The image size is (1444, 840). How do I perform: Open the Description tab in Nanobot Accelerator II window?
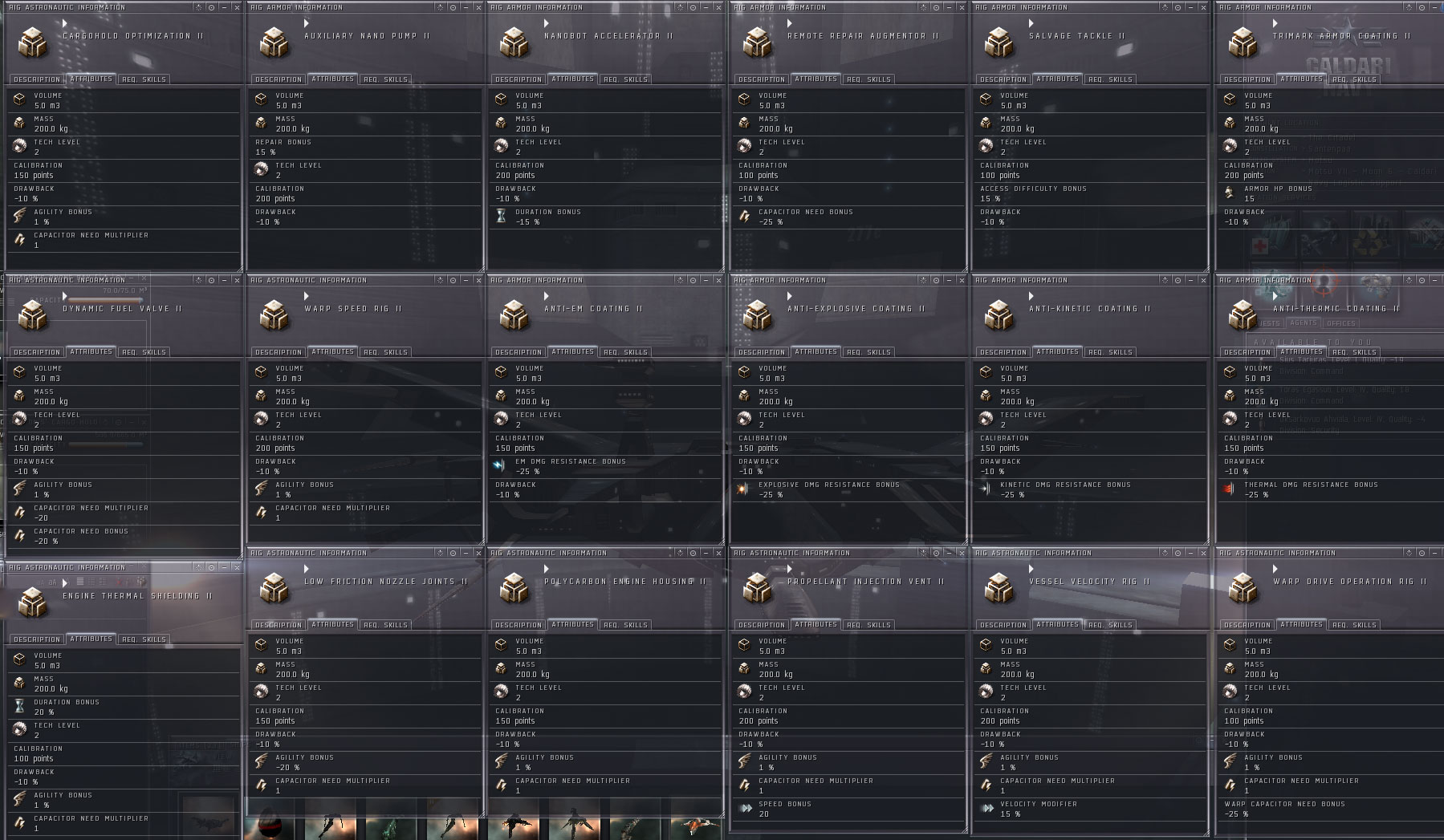coord(519,79)
